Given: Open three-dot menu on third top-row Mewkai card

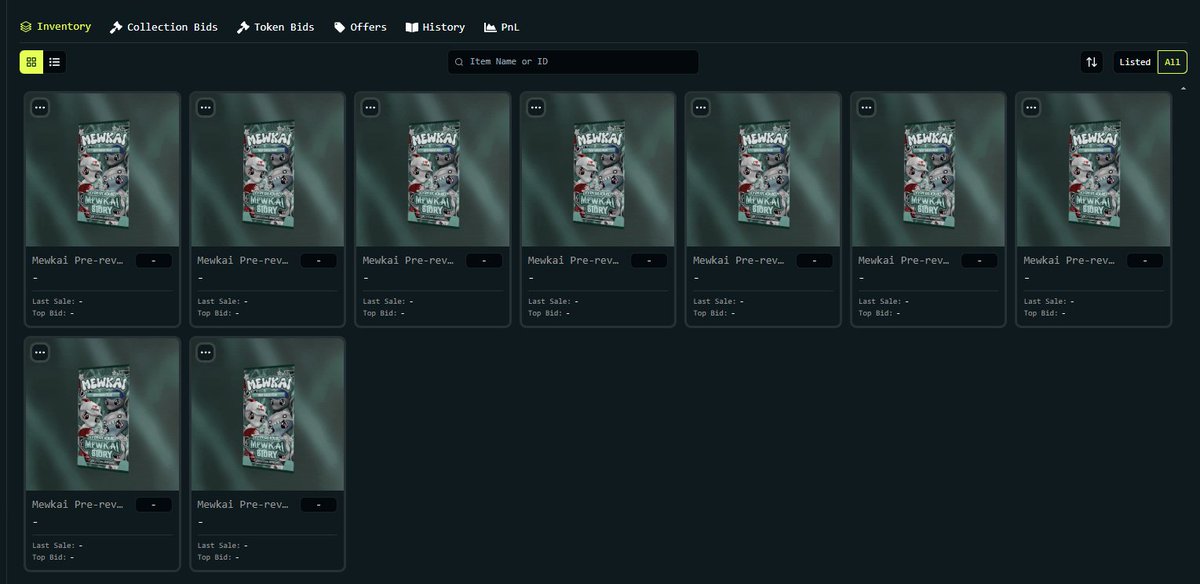Looking at the screenshot, I should coord(370,107).
